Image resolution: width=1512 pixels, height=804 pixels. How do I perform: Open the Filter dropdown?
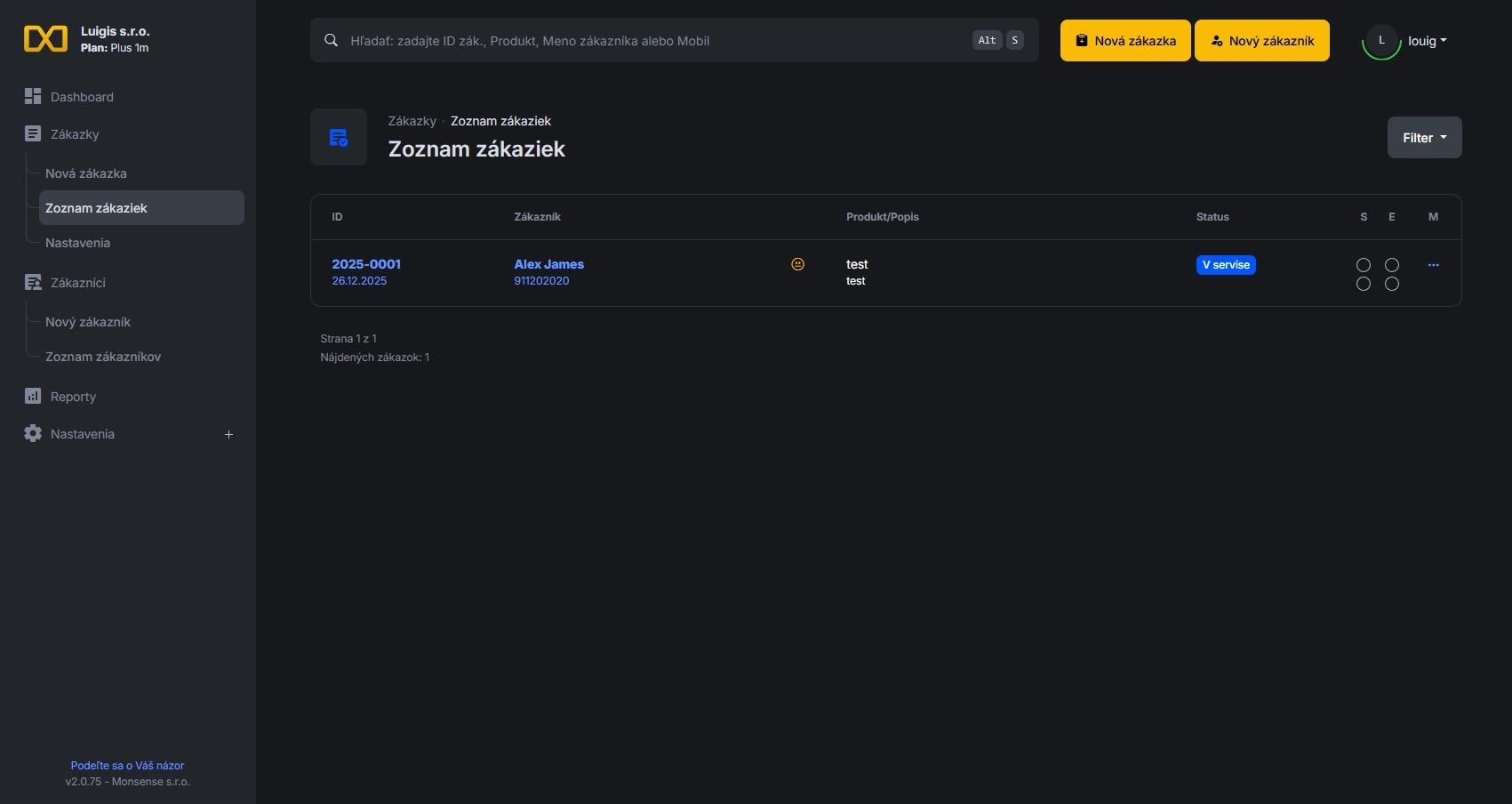click(1424, 137)
